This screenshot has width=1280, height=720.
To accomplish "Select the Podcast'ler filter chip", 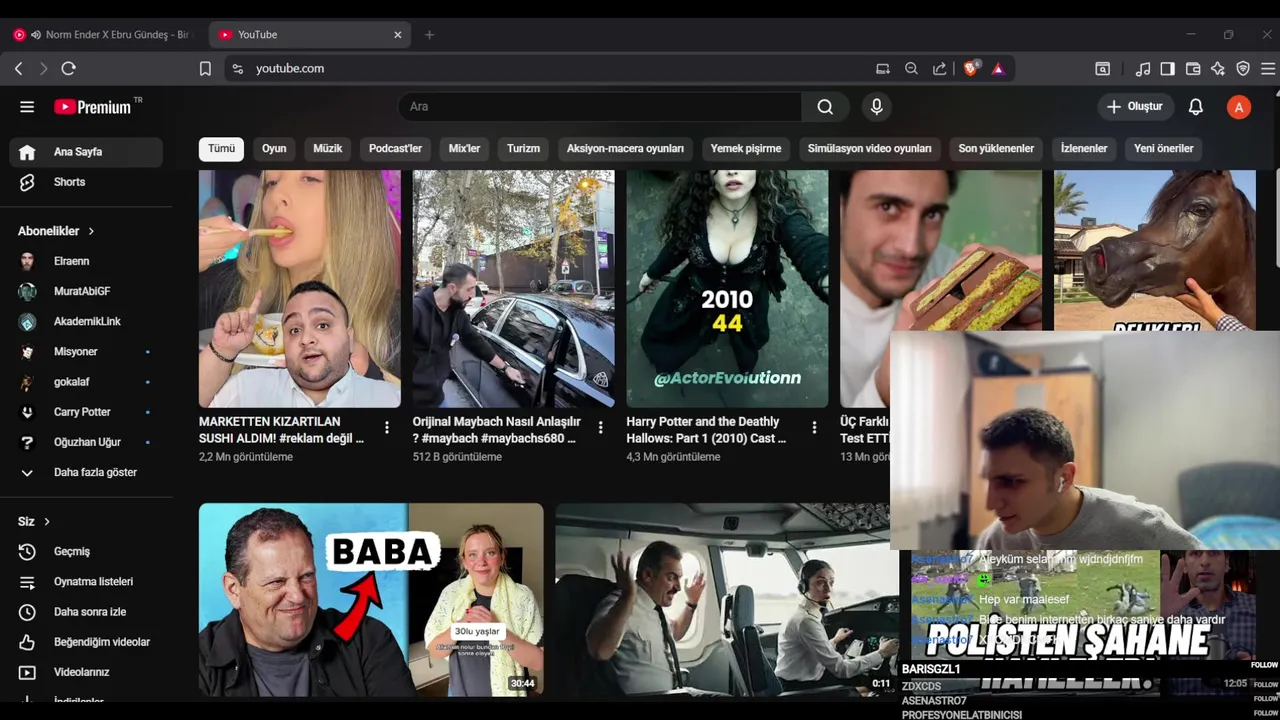I will (x=395, y=148).
